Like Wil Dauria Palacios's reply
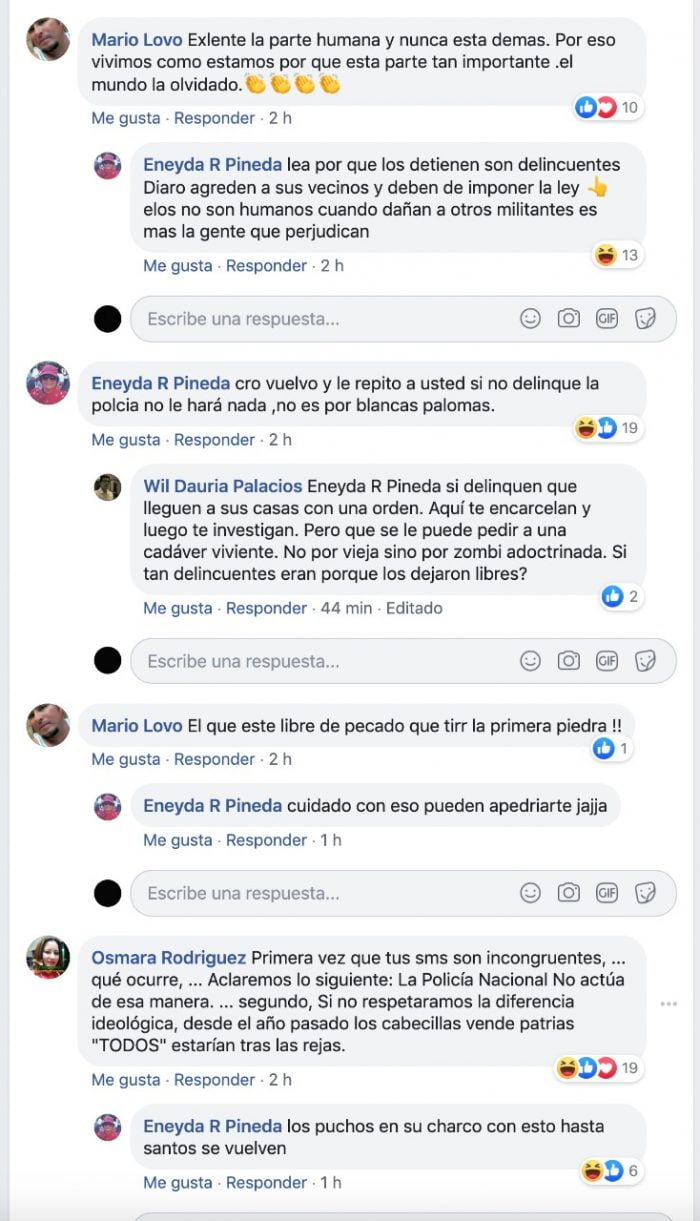This screenshot has width=700, height=1221. (x=178, y=608)
